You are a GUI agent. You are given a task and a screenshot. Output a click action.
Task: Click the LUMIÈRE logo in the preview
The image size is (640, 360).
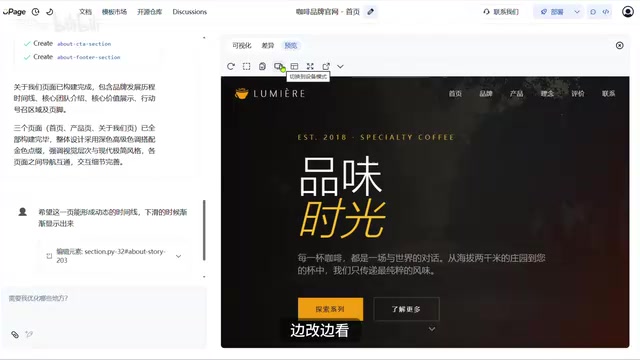pyautogui.click(x=270, y=93)
